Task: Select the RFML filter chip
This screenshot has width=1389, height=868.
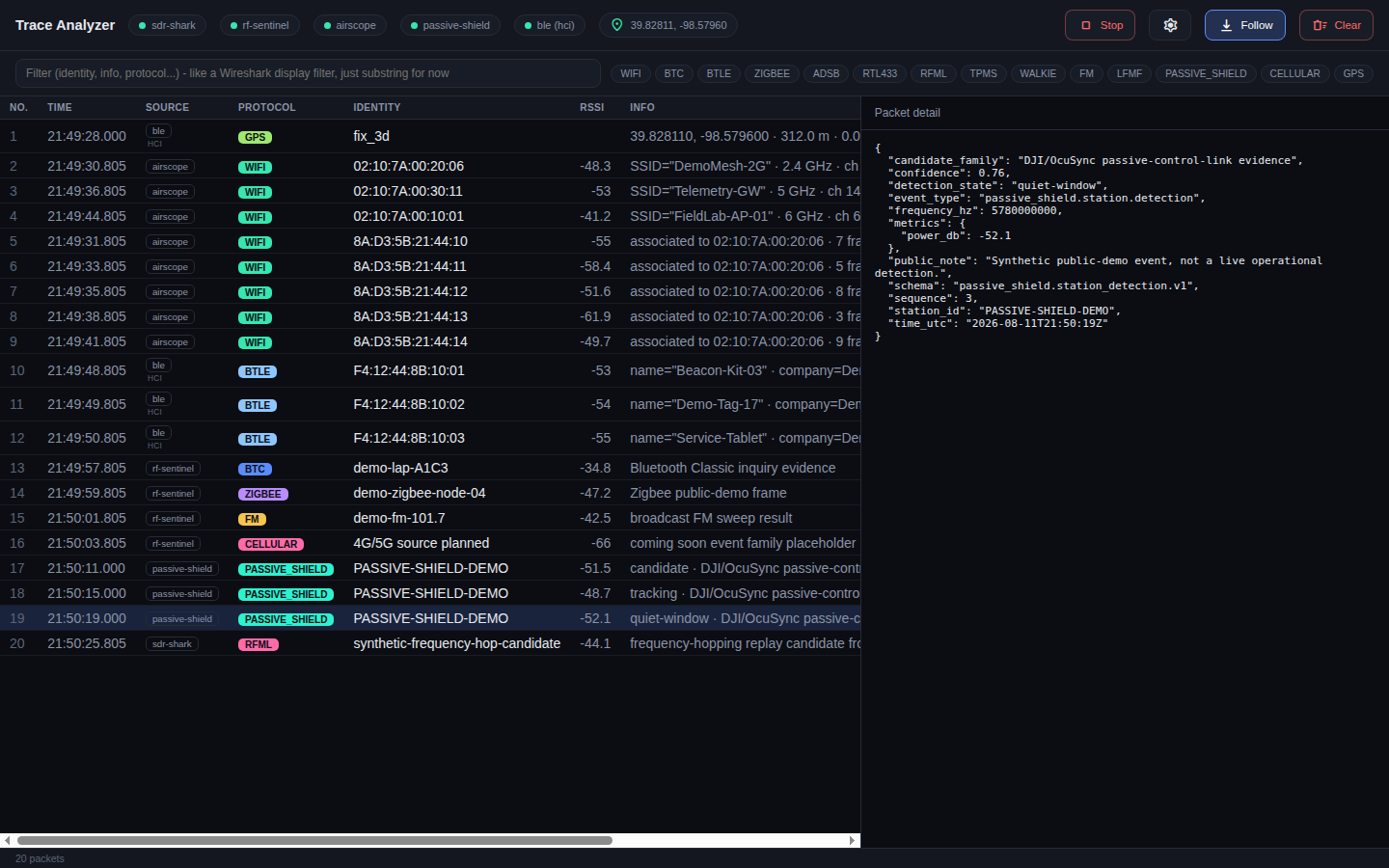Action: pyautogui.click(x=934, y=73)
